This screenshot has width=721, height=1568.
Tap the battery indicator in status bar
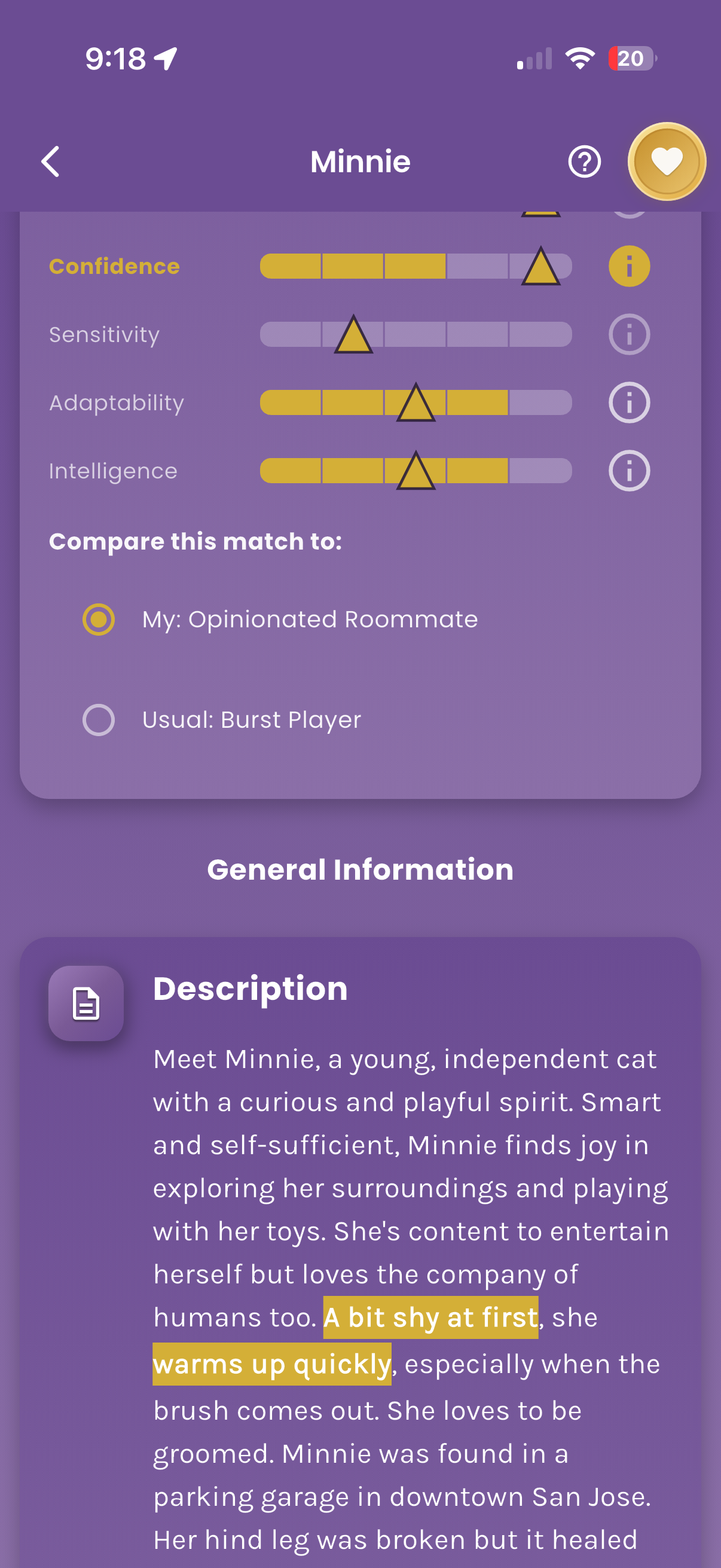pos(632,59)
